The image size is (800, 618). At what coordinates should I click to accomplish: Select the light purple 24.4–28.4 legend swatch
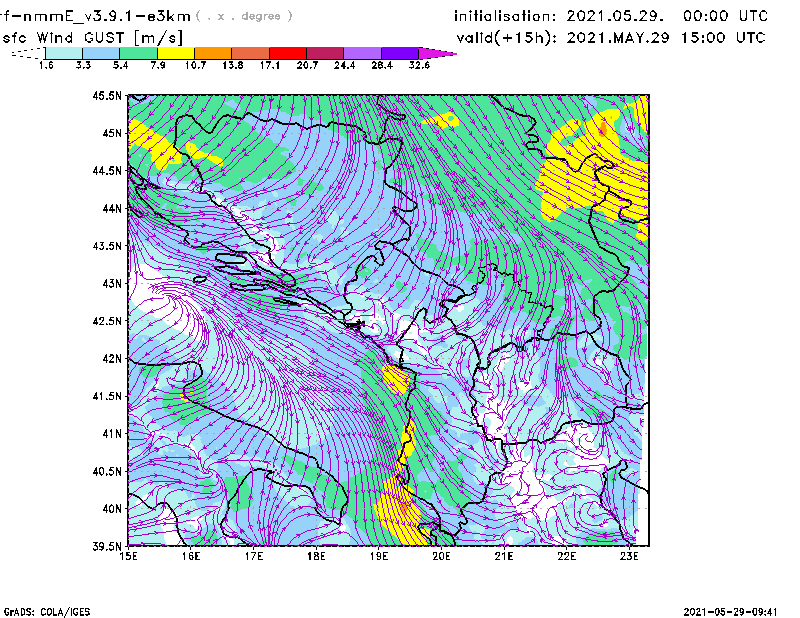tap(362, 53)
